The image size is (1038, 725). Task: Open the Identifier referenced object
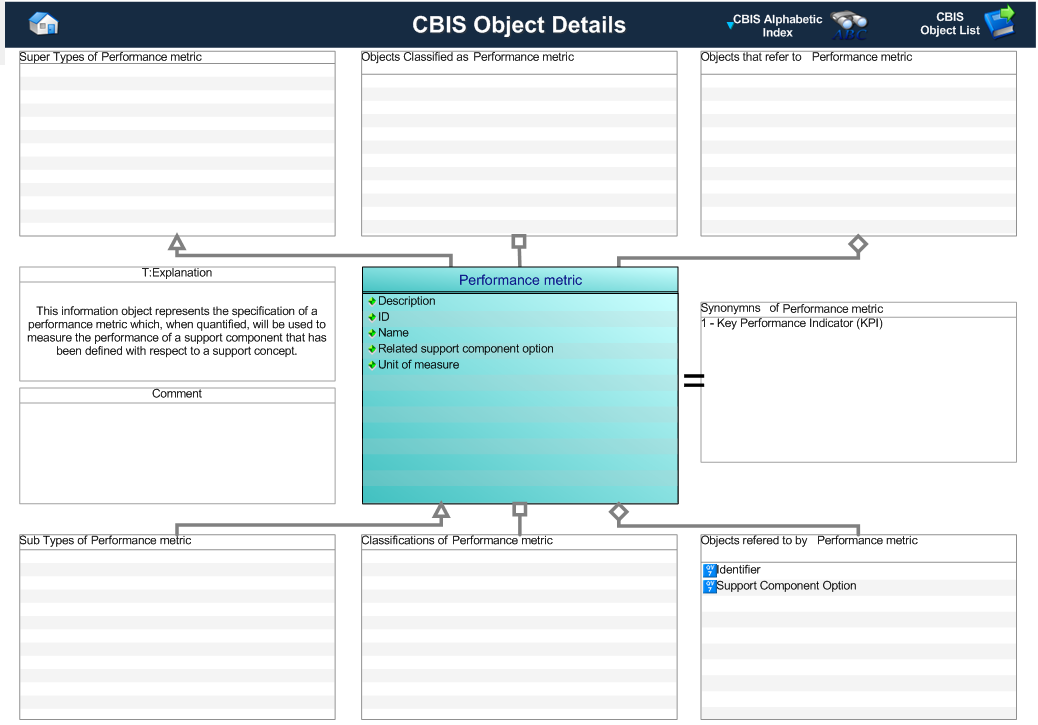point(739,570)
